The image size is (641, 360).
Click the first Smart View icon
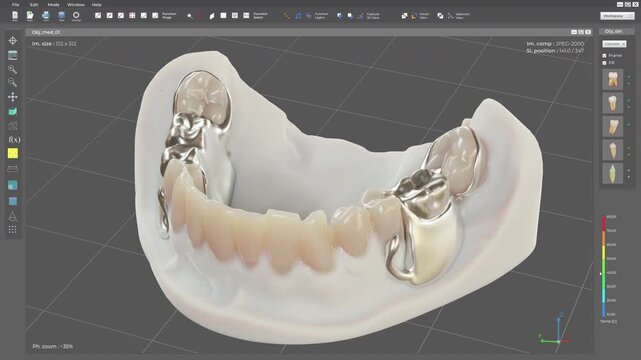pyautogui.click(x=404, y=16)
